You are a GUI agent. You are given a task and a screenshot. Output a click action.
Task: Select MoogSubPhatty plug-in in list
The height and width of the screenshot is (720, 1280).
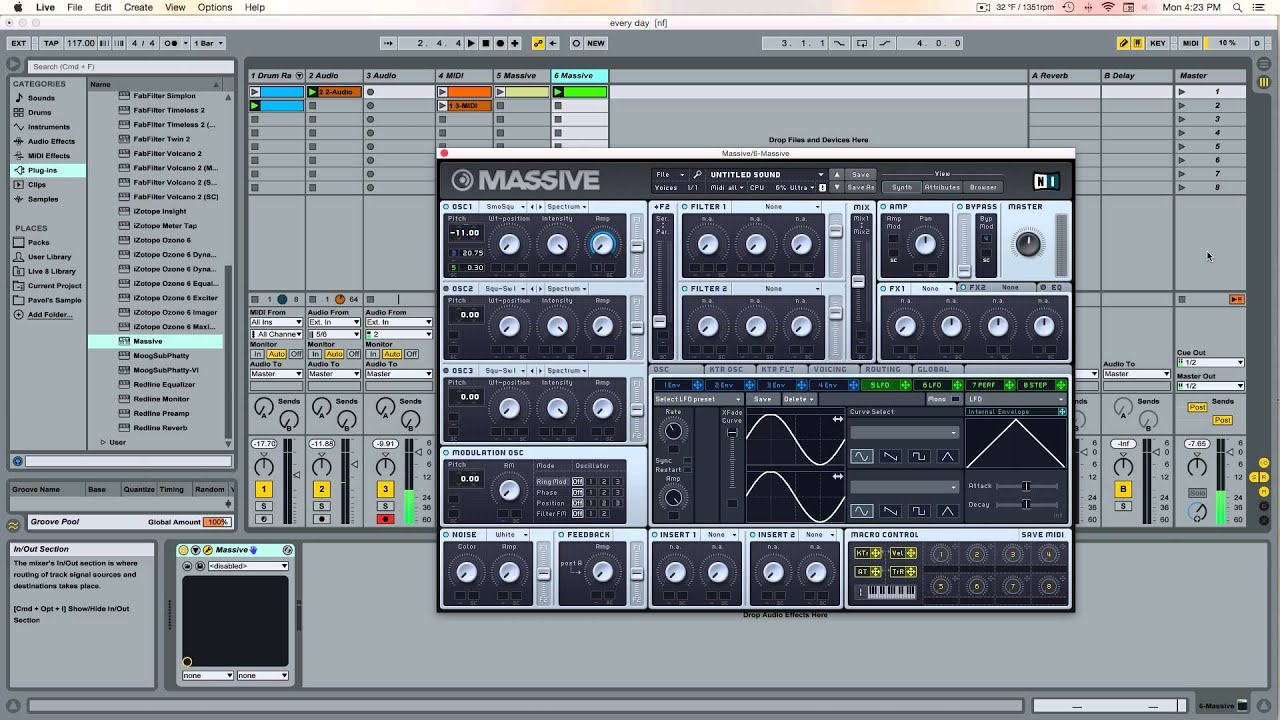tap(161, 356)
